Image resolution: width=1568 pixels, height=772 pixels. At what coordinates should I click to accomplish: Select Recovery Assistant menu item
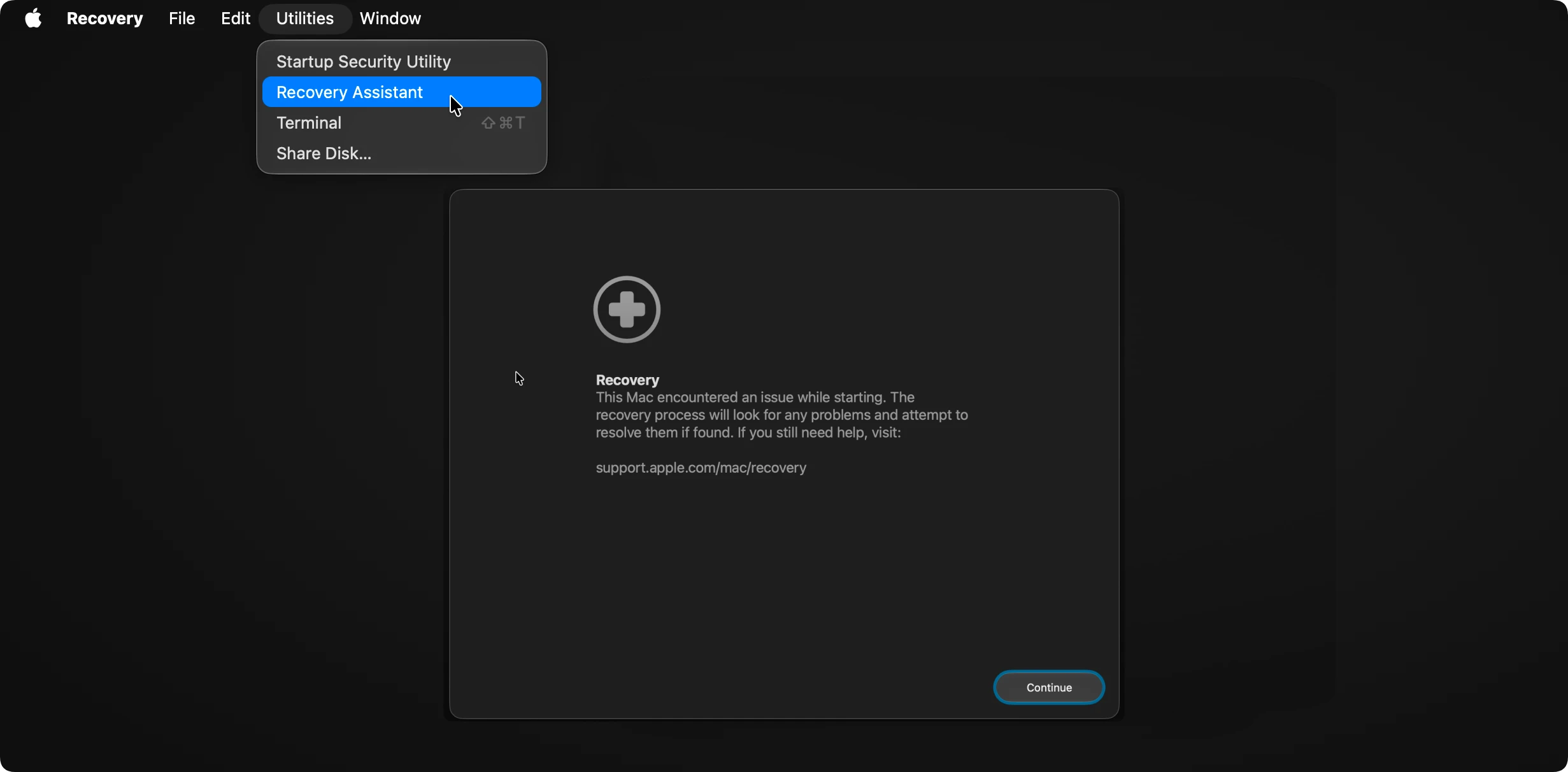point(401,92)
